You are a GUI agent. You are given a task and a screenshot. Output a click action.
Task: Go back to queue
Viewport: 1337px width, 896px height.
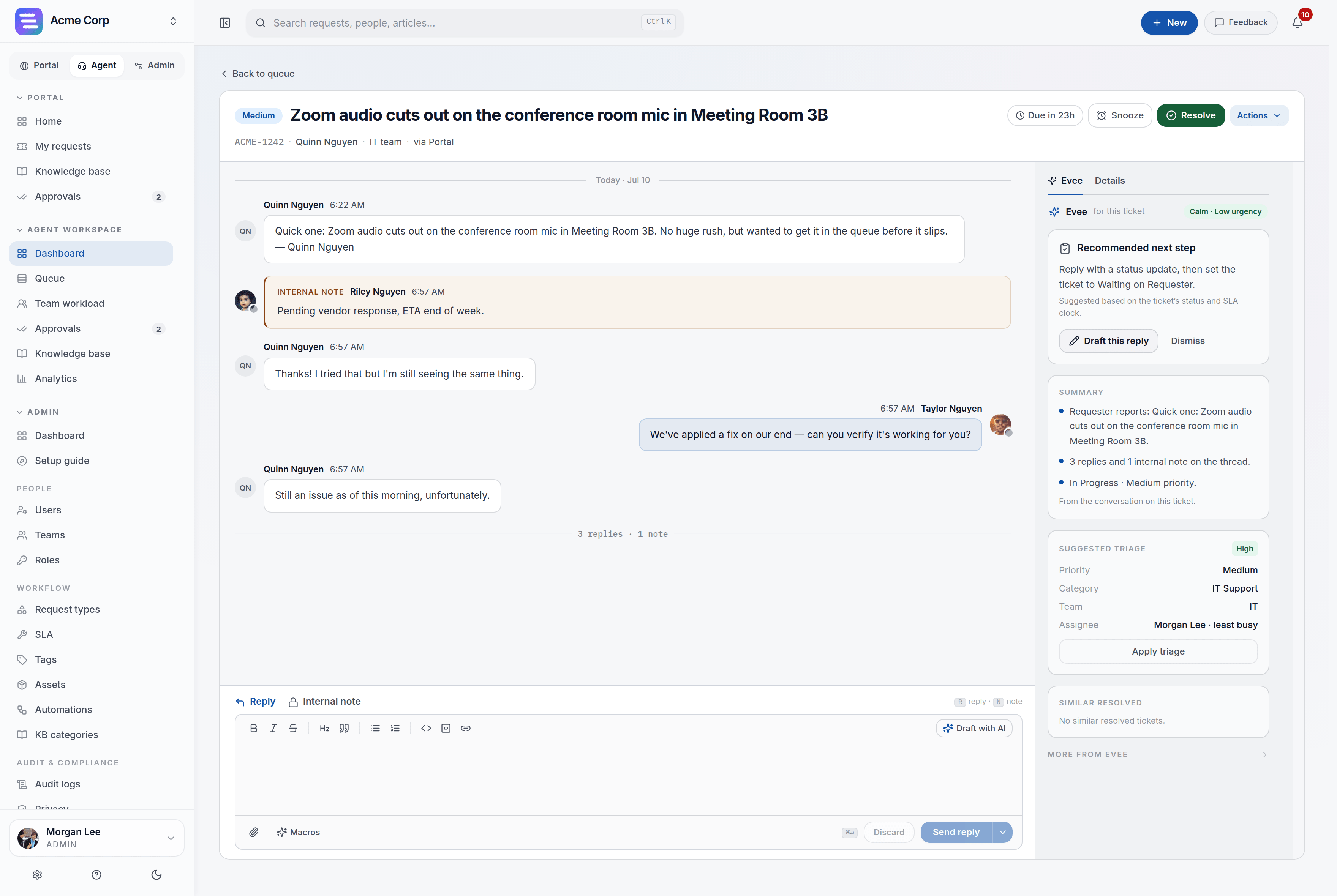[258, 73]
